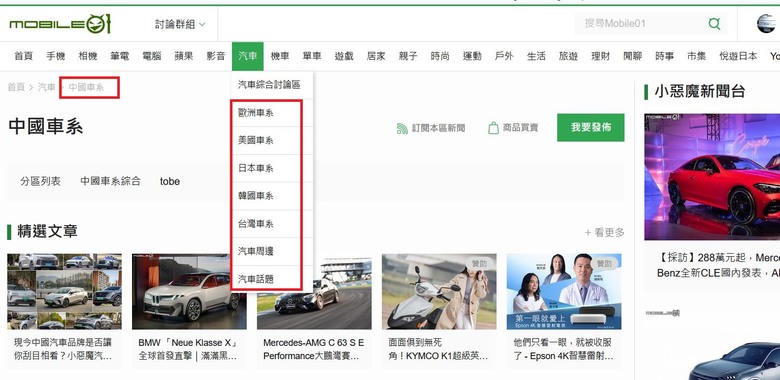
Task: Open the 市集 nav item
Action: (x=696, y=56)
